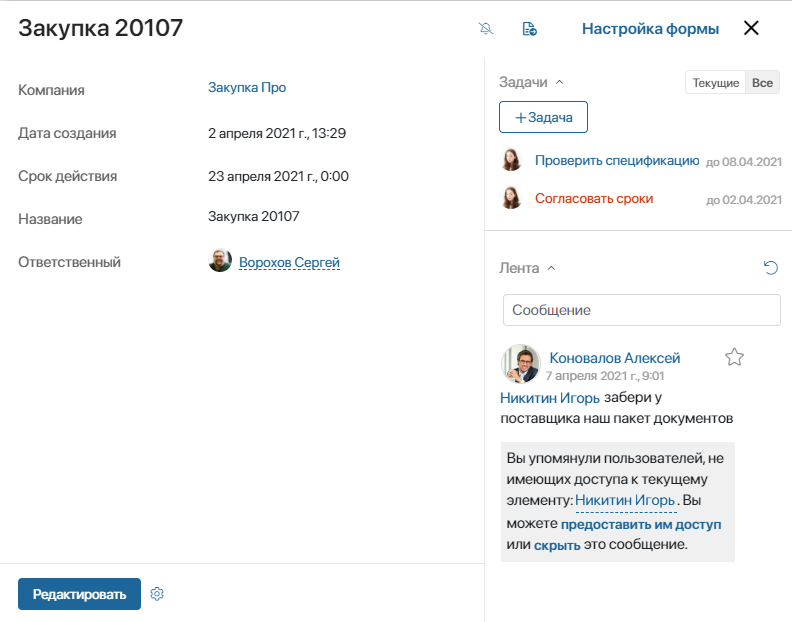Switch the task filter to Текущие

[x=715, y=82]
